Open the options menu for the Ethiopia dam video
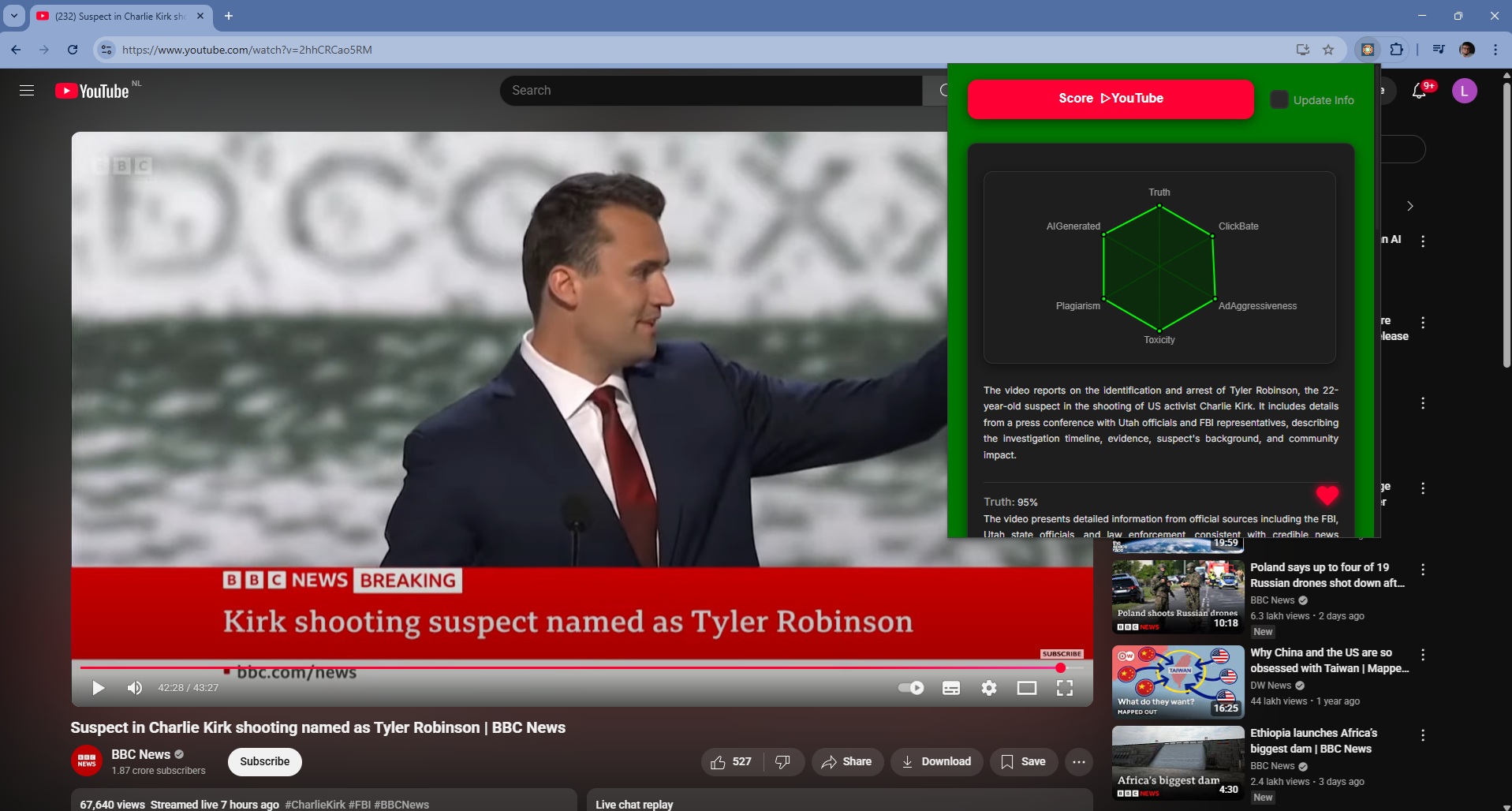 click(x=1423, y=735)
